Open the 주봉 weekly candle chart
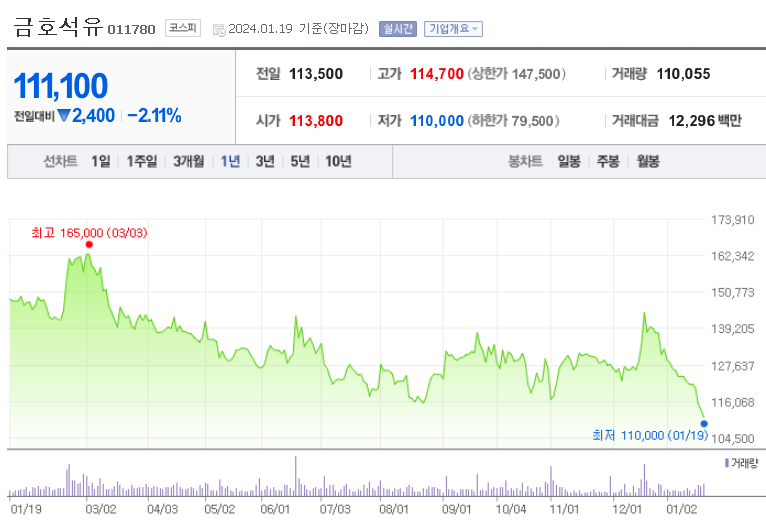Viewport: 766px width, 532px height. 608,161
